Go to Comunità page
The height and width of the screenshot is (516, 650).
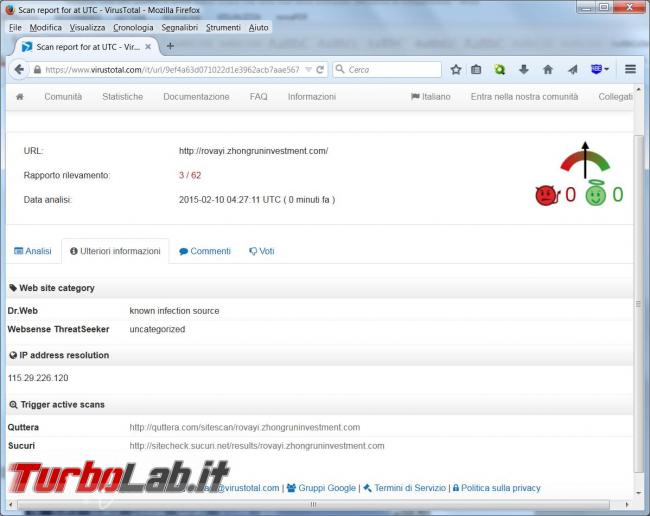(63, 97)
